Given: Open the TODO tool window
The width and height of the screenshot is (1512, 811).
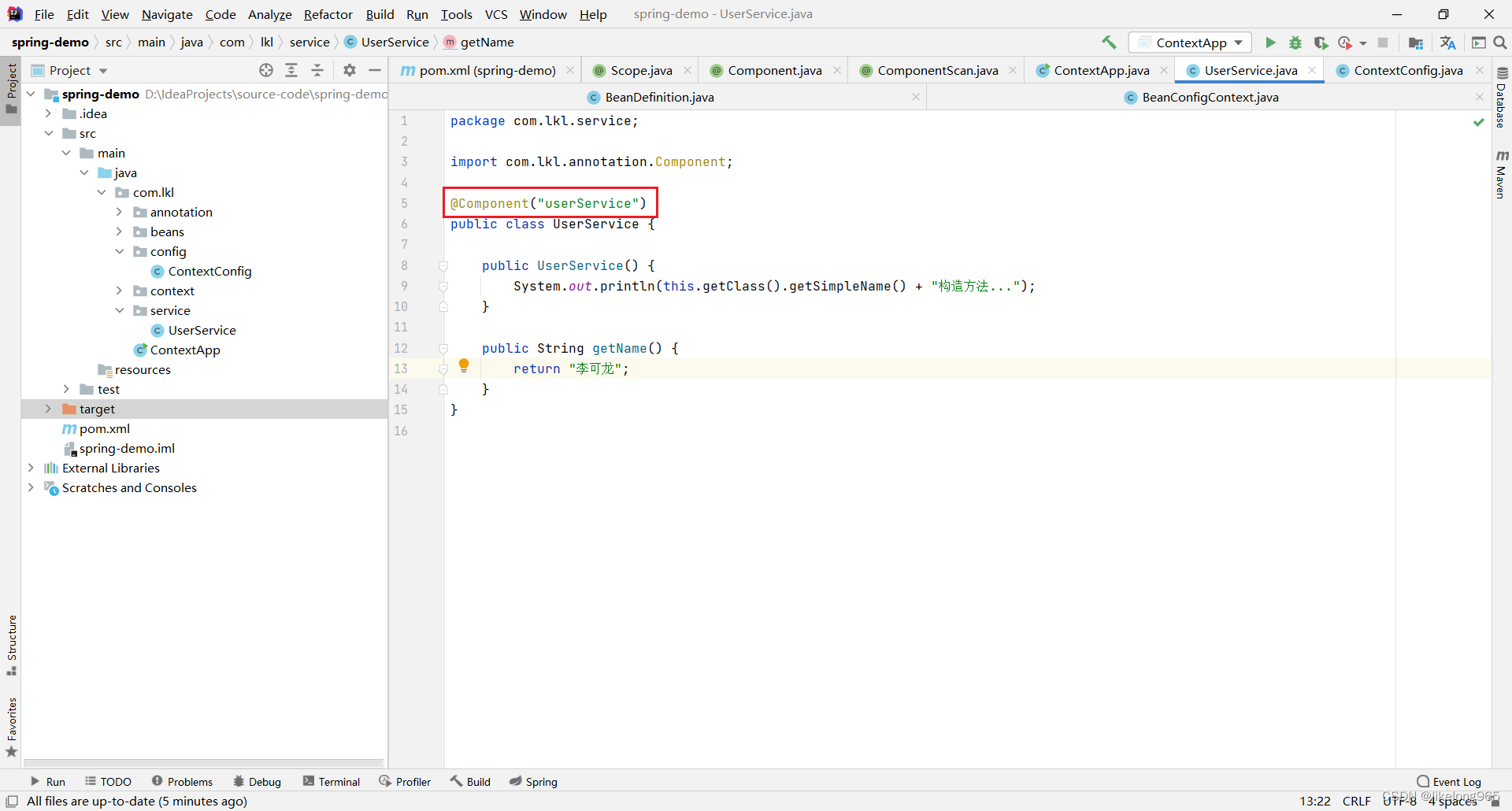Looking at the screenshot, I should (x=108, y=782).
